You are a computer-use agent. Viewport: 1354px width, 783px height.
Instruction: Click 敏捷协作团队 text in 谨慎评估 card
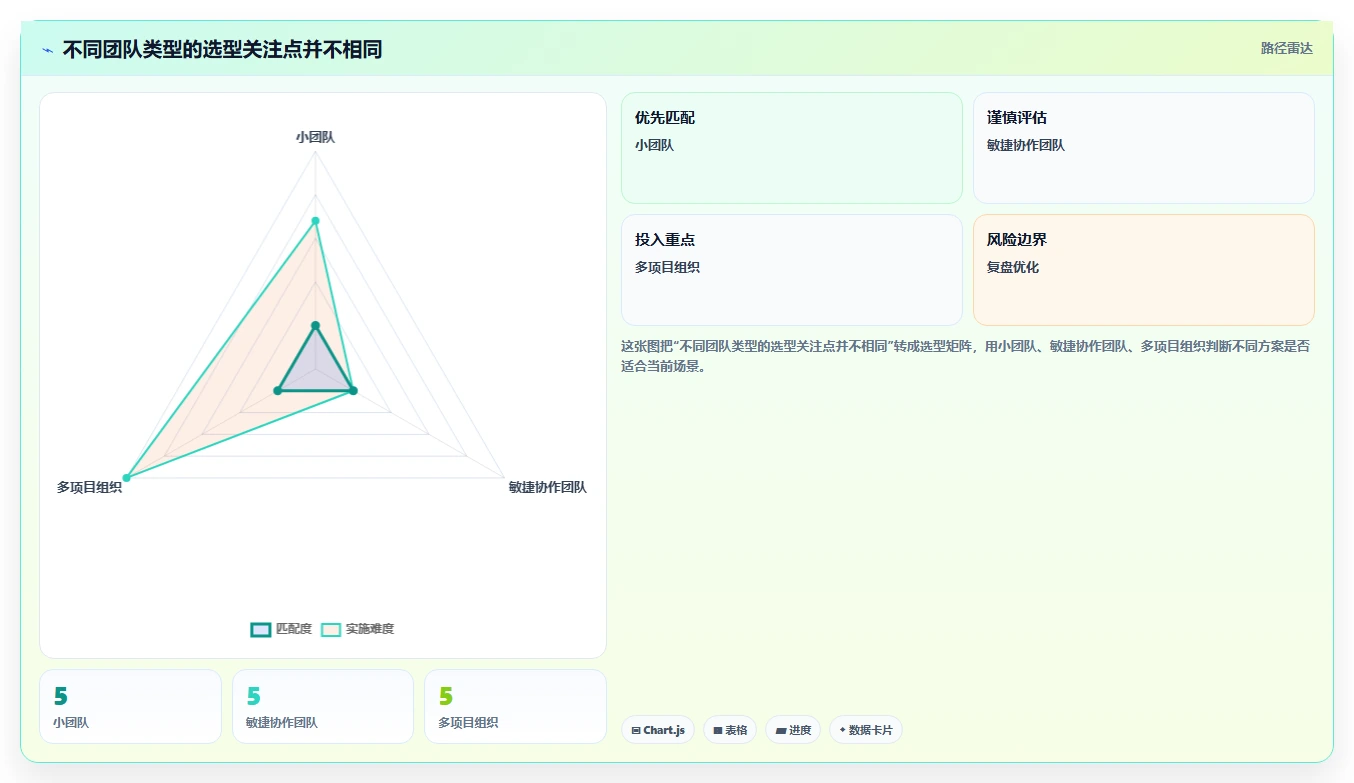coord(1026,145)
